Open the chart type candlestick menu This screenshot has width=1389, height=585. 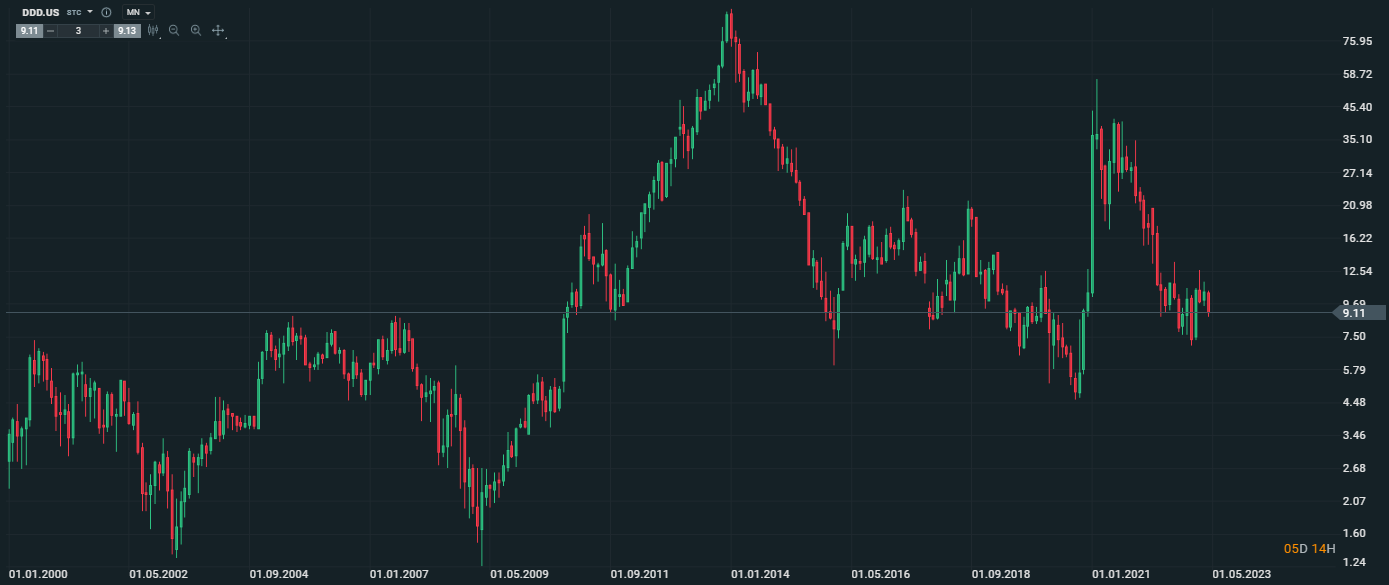(x=153, y=31)
